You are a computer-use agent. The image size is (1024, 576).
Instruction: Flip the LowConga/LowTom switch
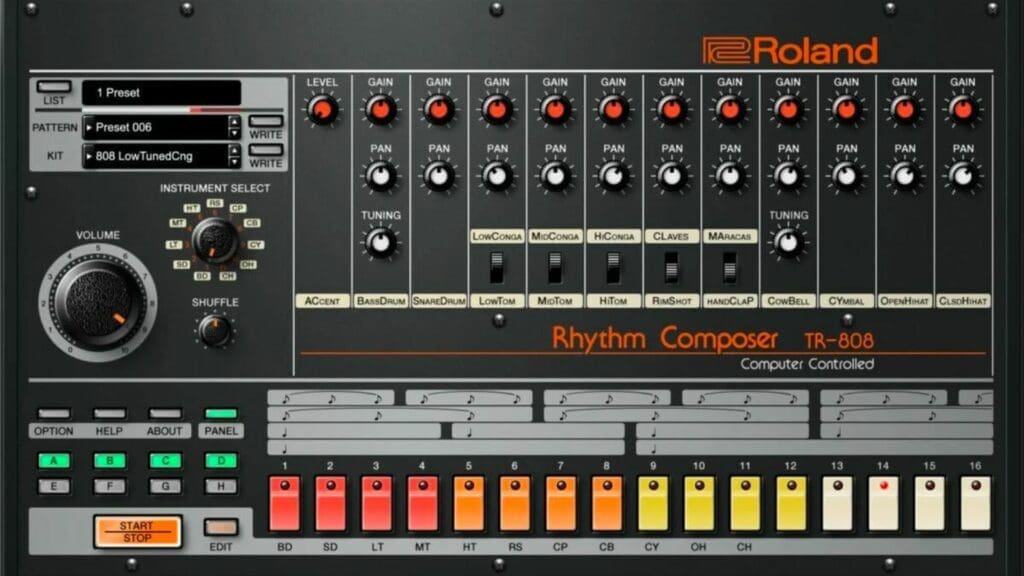(x=497, y=268)
